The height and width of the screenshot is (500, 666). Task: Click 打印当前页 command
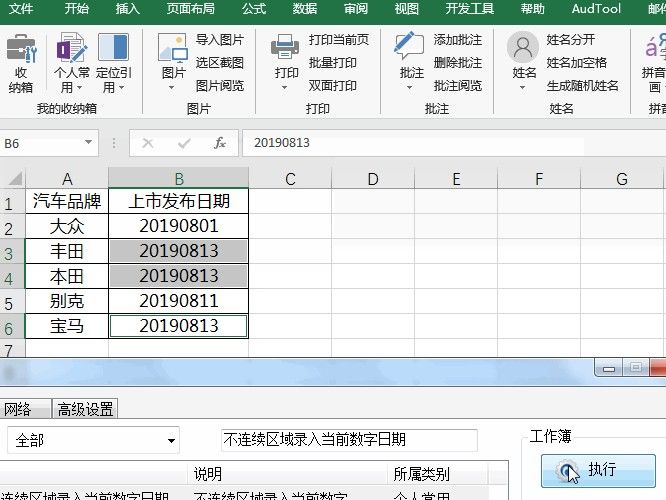tap(339, 40)
